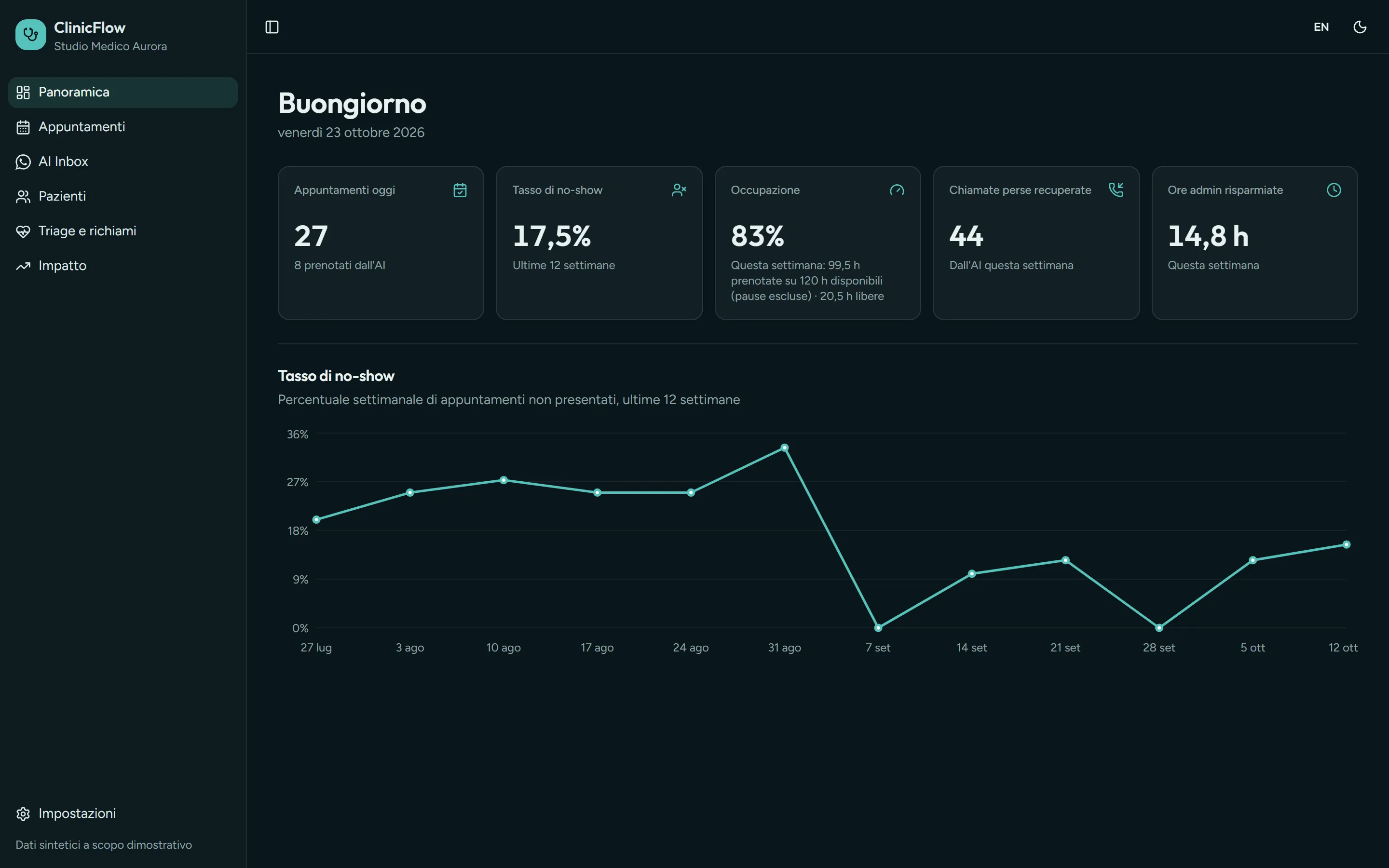The height and width of the screenshot is (868, 1389).
Task: Open AI Inbox from the sidebar
Action: (x=123, y=162)
